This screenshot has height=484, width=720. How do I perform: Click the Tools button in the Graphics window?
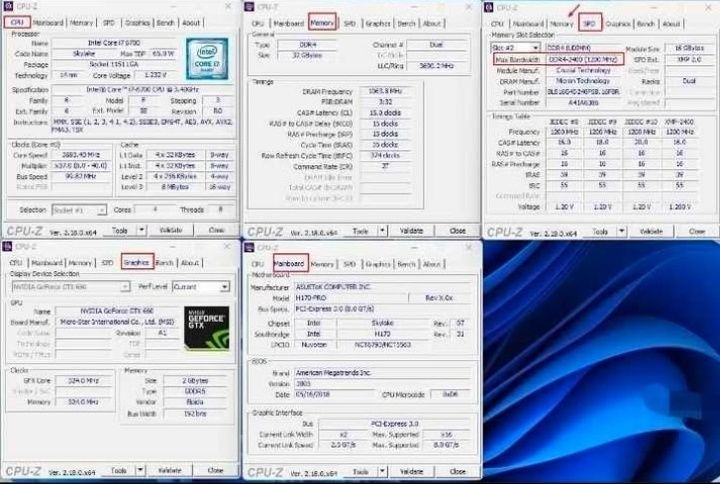coord(118,470)
